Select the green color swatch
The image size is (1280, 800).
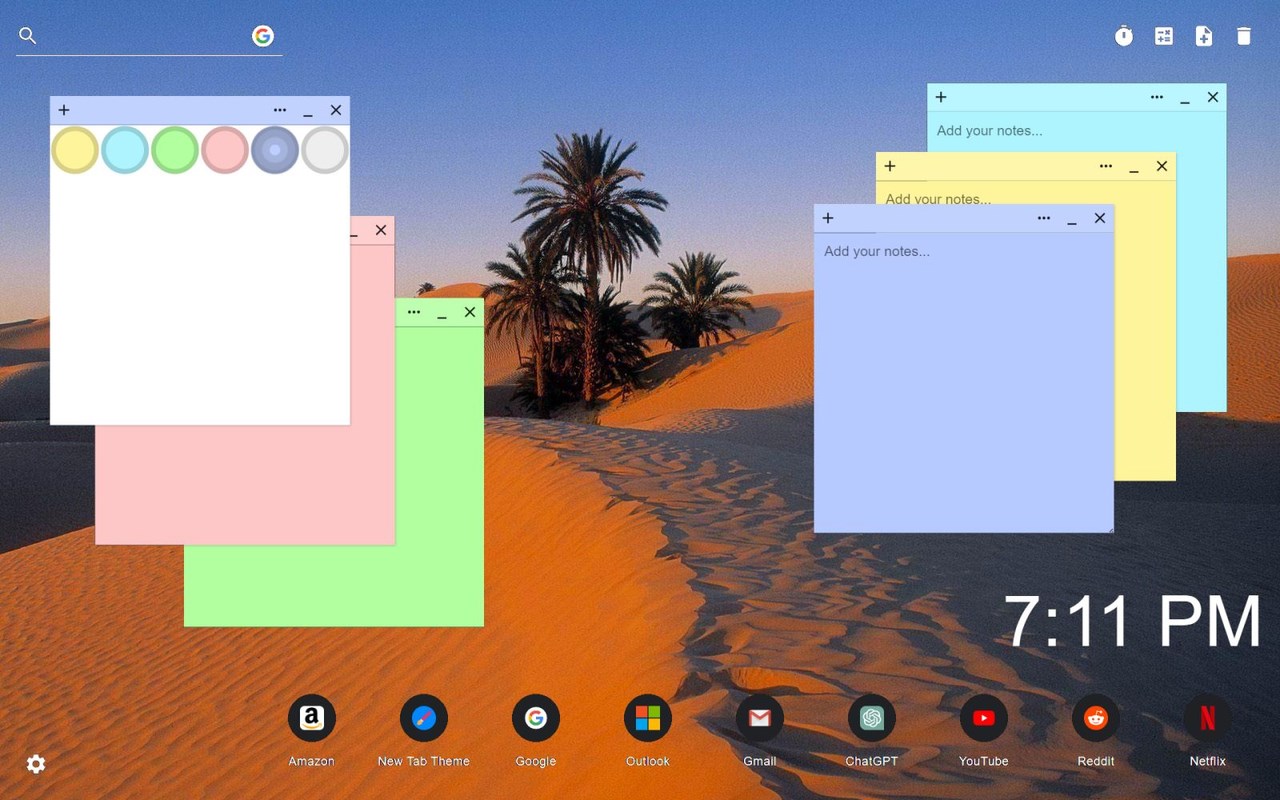[x=175, y=150]
